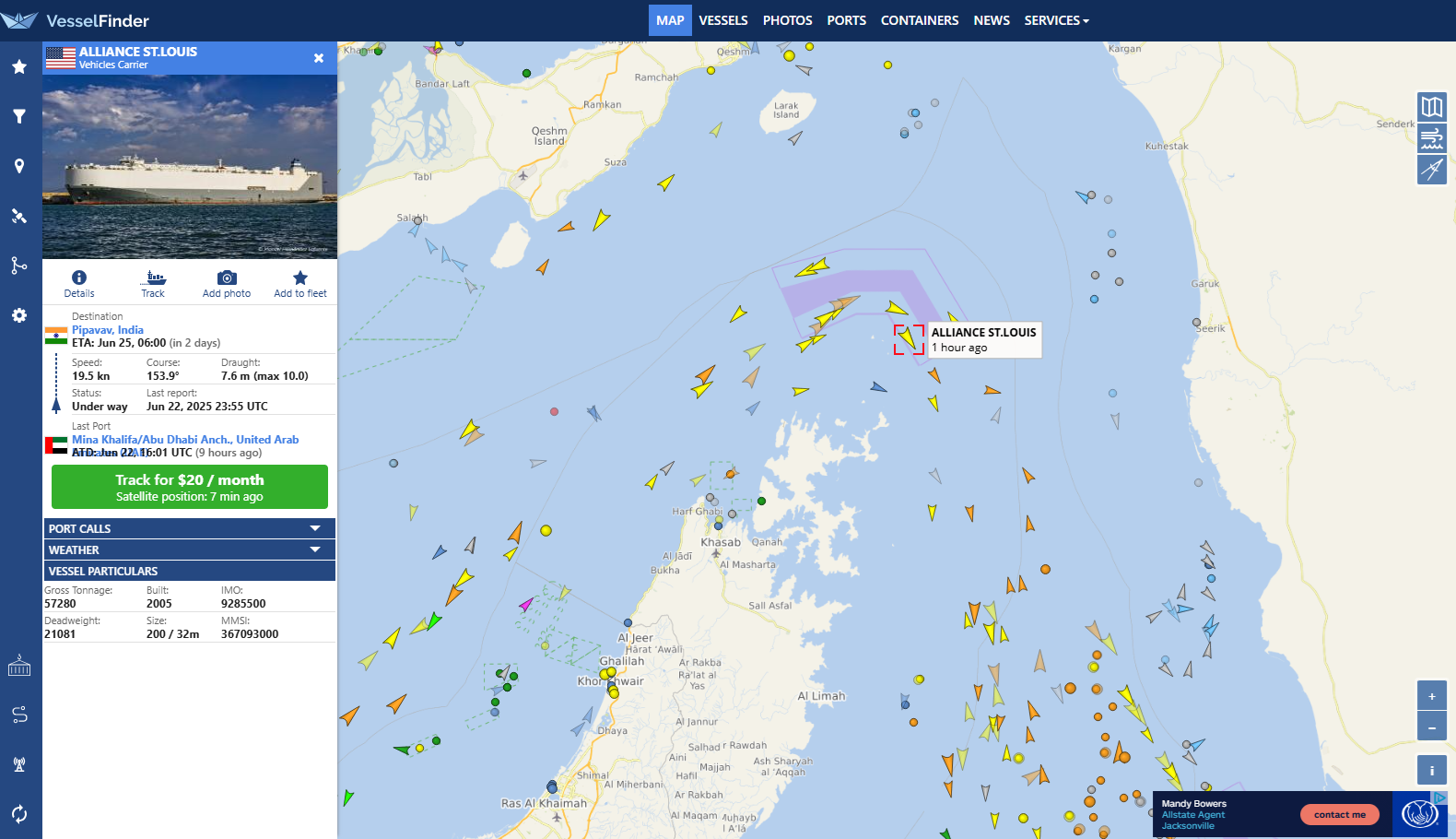Click the port building sidebar icon
1456x839 pixels.
(x=19, y=665)
